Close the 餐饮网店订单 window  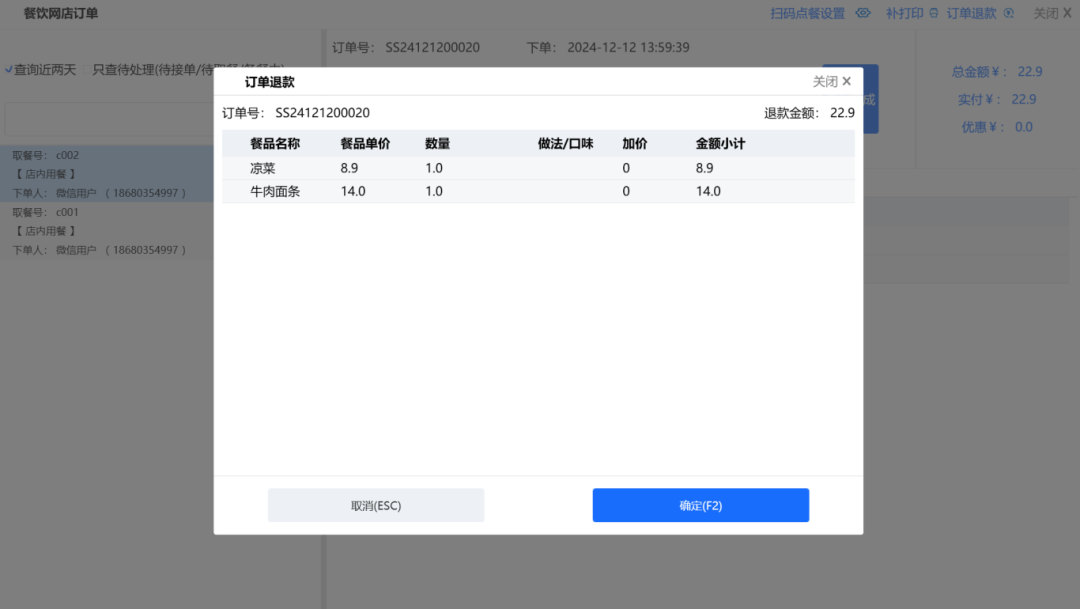(x=1052, y=13)
